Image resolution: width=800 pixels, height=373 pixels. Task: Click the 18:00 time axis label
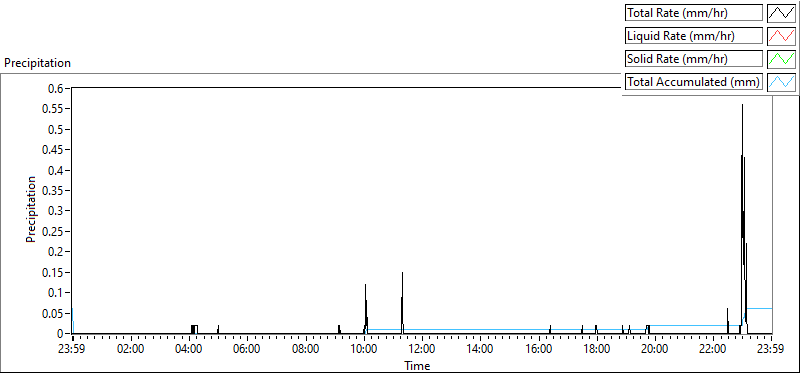[596, 350]
